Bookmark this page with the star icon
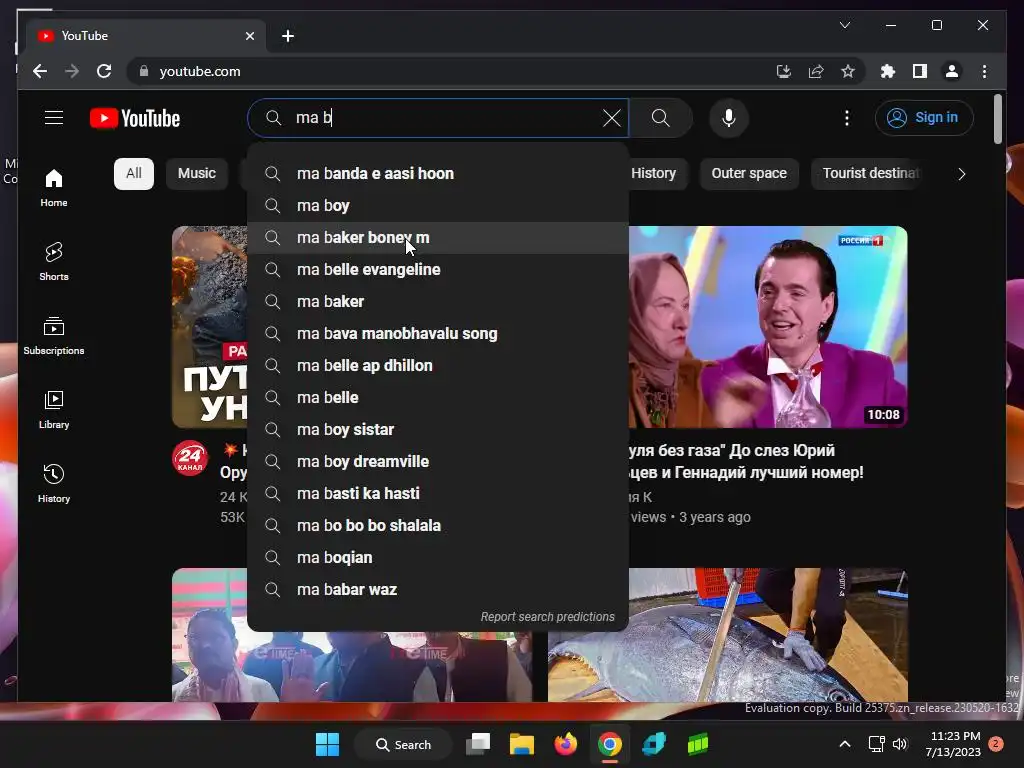The width and height of the screenshot is (1024, 768). [x=848, y=71]
